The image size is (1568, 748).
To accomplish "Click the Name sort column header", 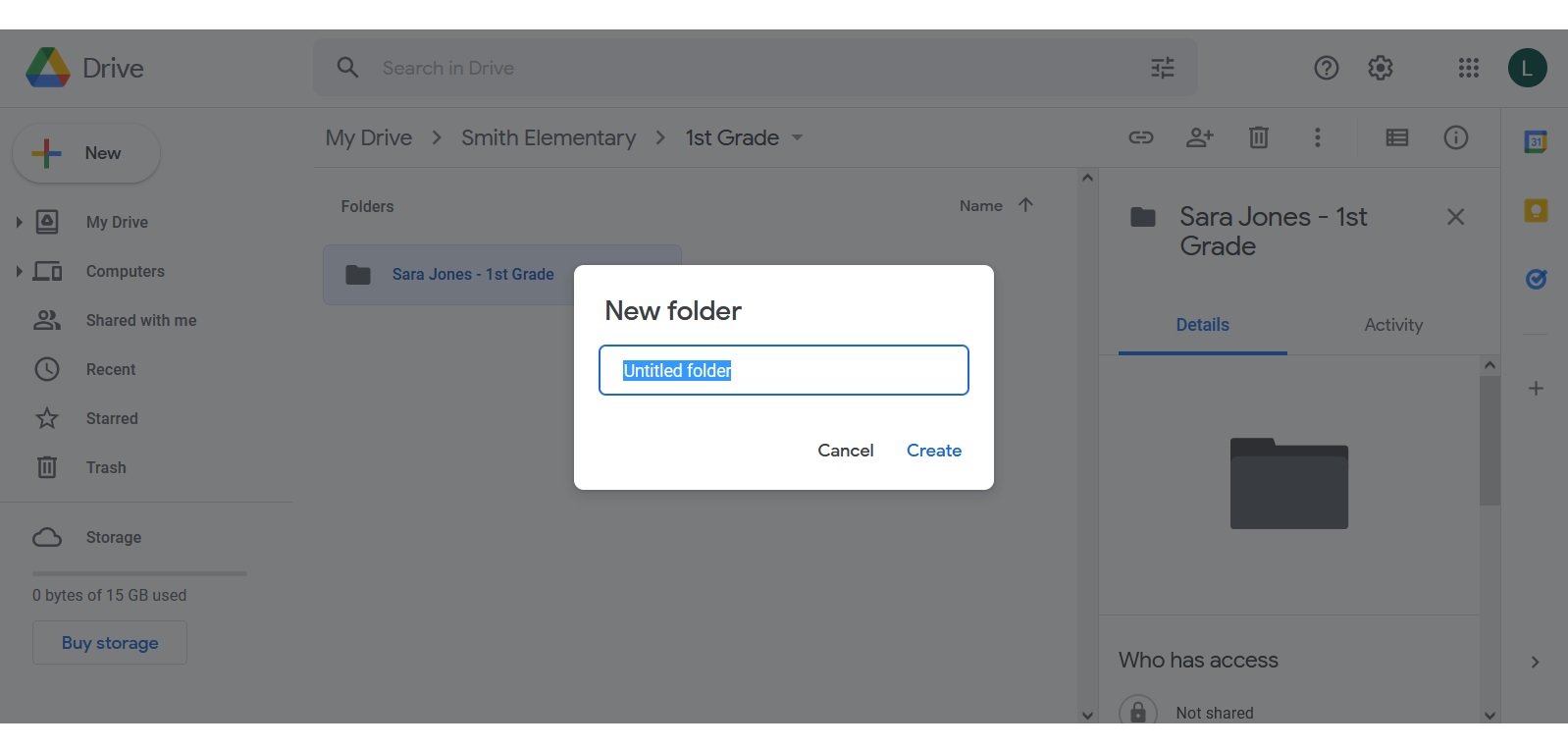I will tap(981, 205).
